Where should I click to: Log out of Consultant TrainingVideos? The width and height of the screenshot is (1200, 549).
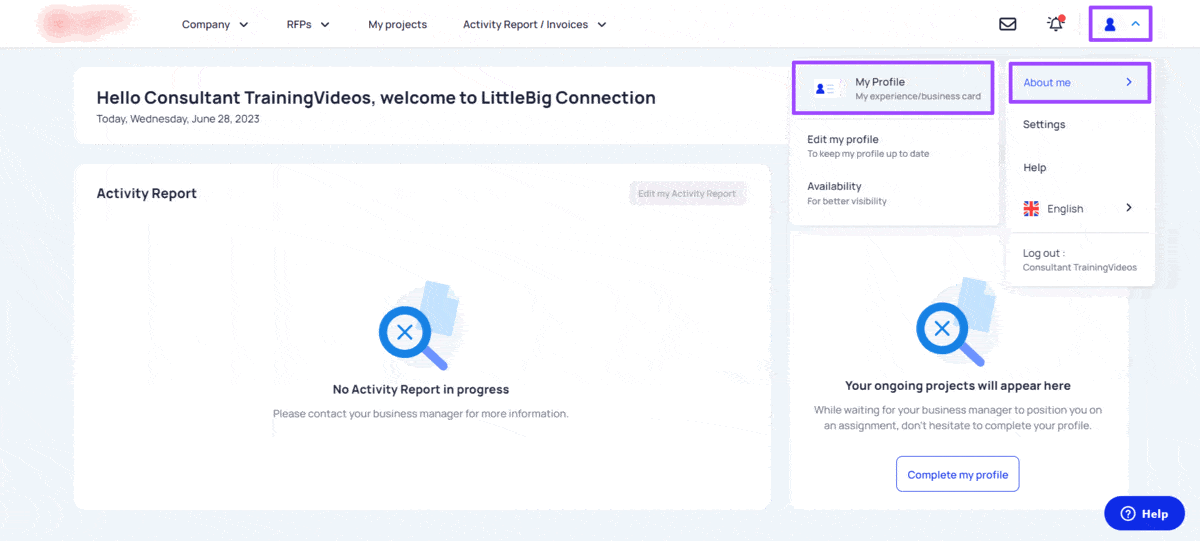click(1080, 260)
